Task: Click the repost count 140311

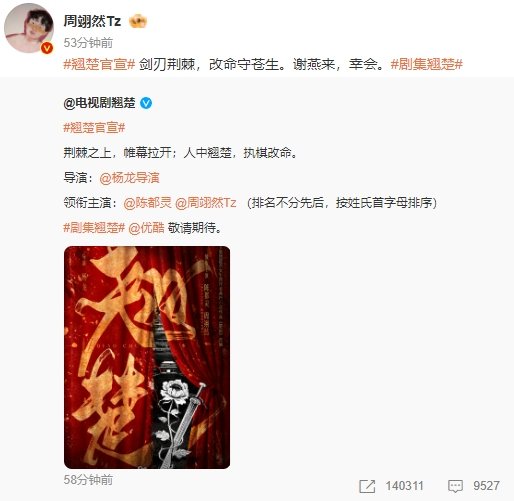Action: click(404, 486)
